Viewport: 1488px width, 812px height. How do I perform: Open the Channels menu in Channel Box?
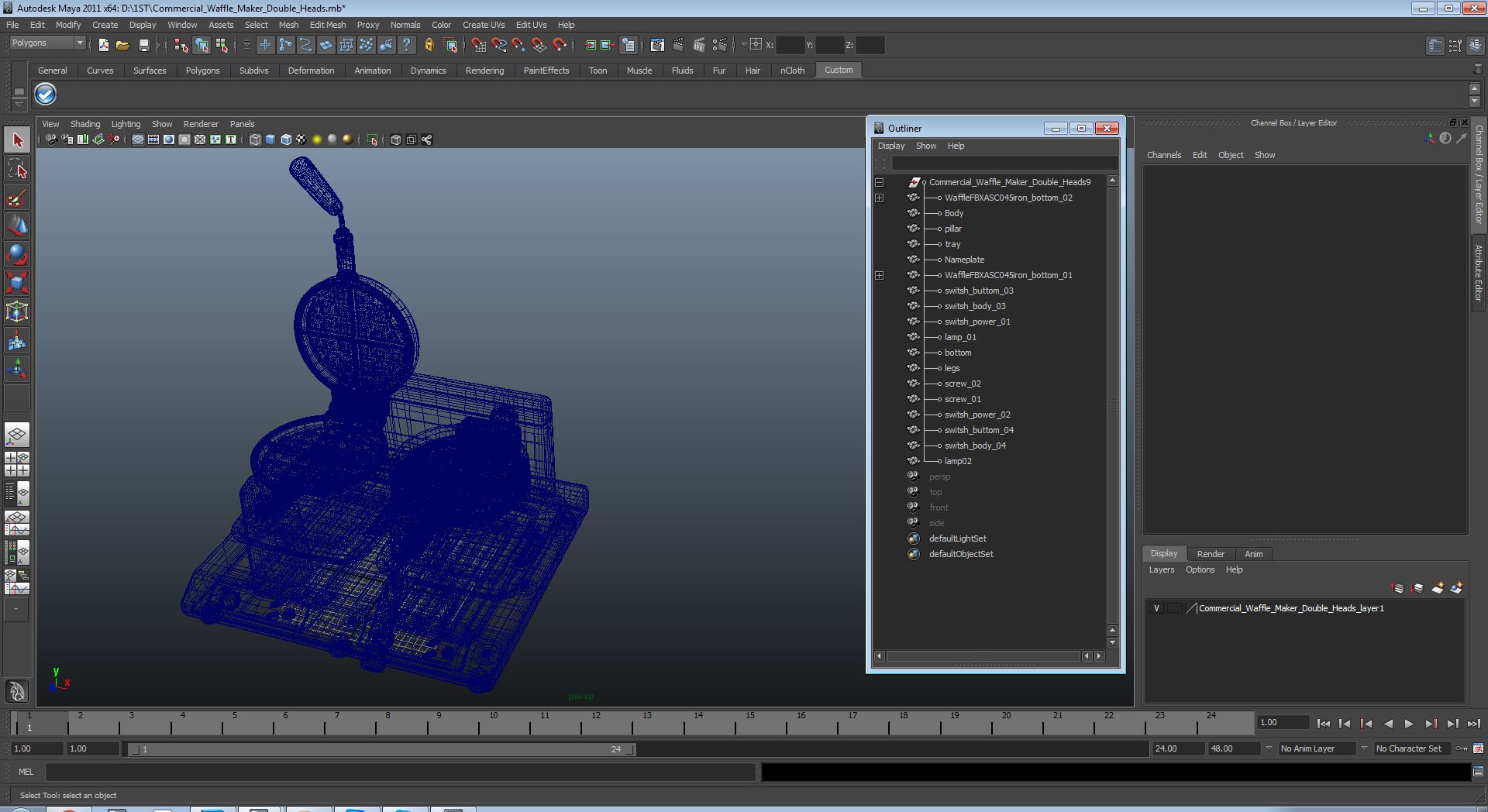coord(1164,155)
